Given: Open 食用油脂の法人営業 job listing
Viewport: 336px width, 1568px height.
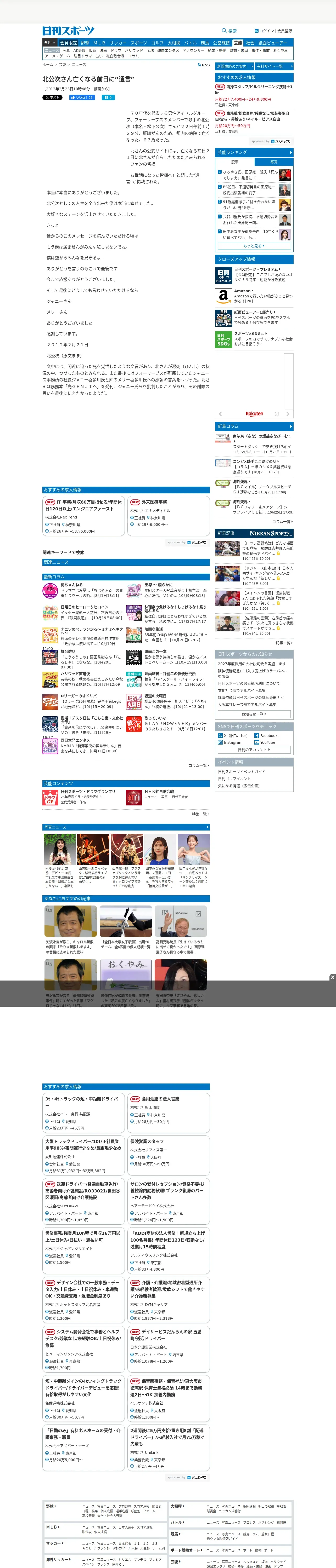Looking at the screenshot, I should [x=168, y=1113].
